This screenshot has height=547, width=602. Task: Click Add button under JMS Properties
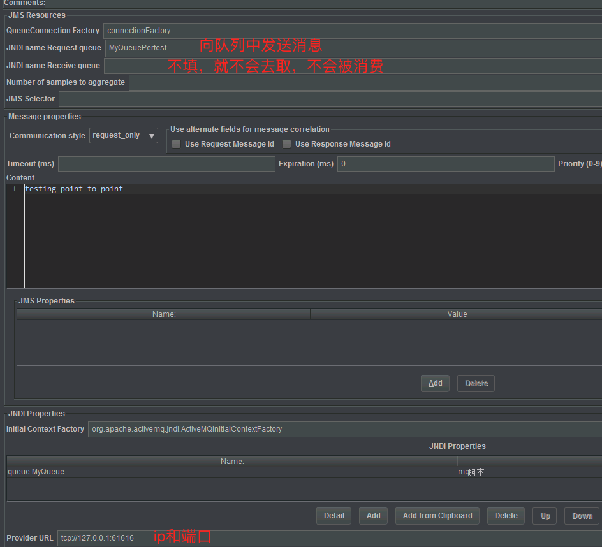pyautogui.click(x=435, y=383)
